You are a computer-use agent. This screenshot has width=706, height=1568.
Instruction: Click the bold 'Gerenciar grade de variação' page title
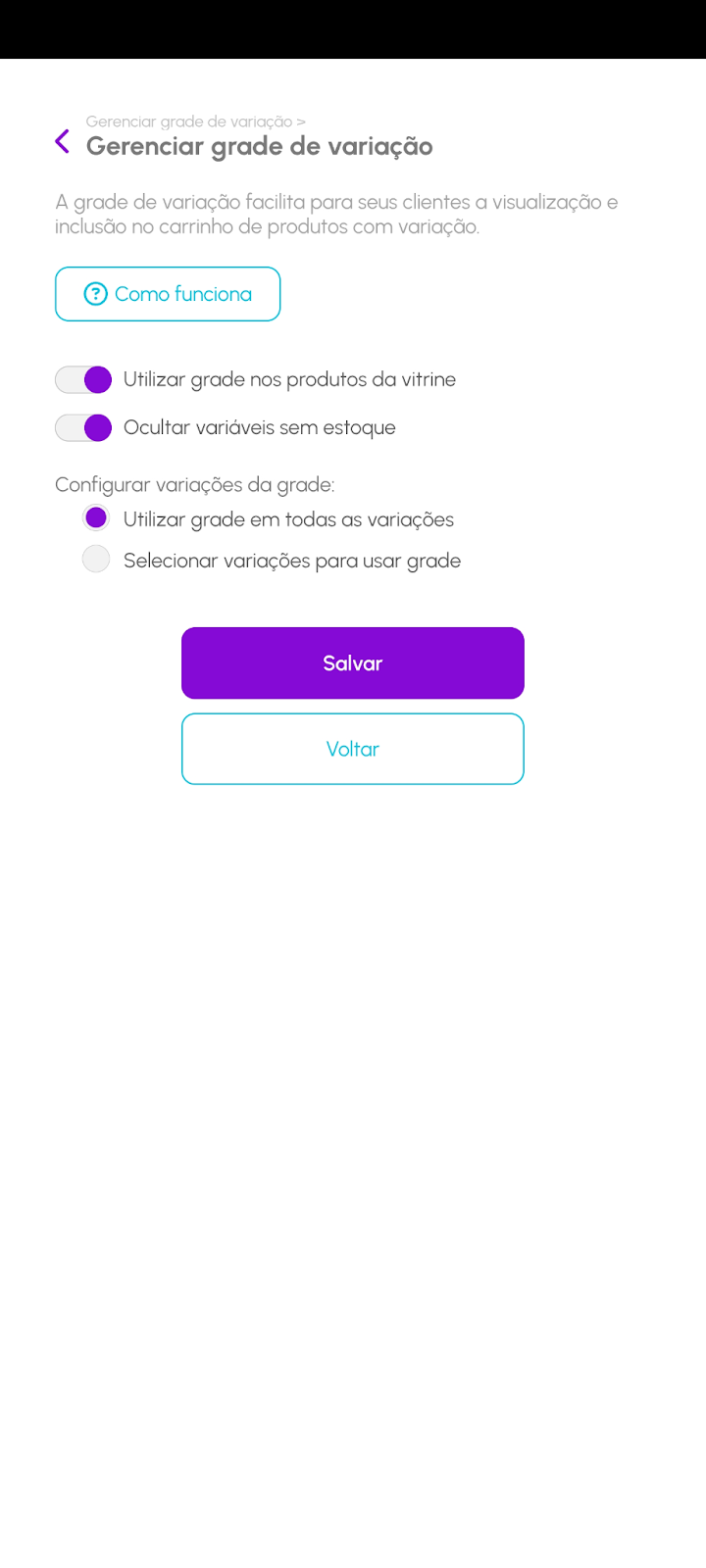tap(260, 146)
